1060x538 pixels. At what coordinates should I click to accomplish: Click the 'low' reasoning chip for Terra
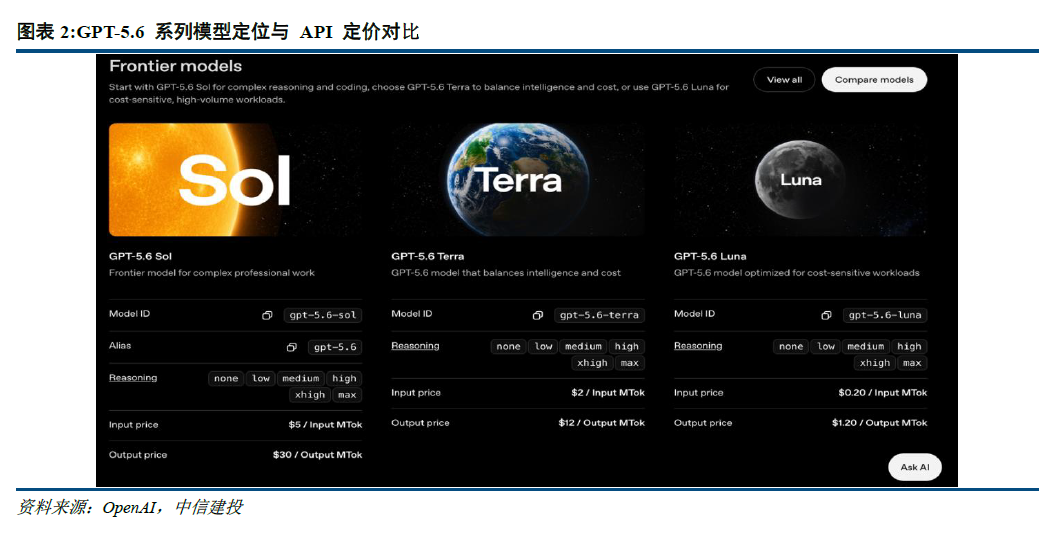[x=544, y=347]
